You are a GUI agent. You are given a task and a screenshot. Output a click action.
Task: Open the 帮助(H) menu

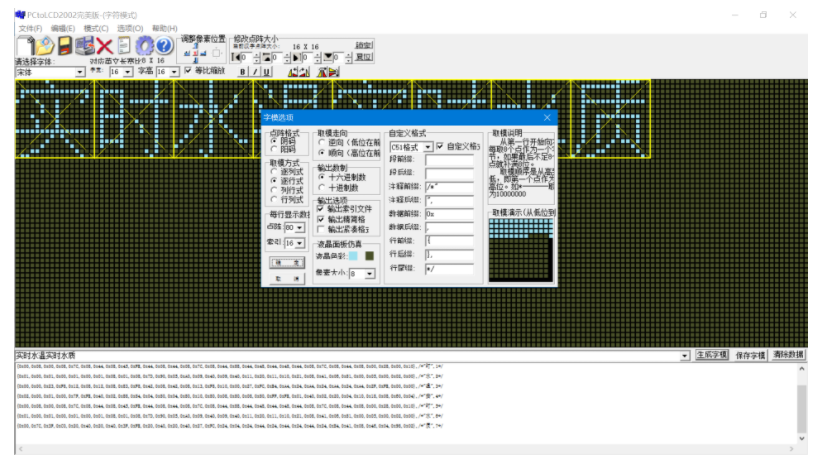164,28
